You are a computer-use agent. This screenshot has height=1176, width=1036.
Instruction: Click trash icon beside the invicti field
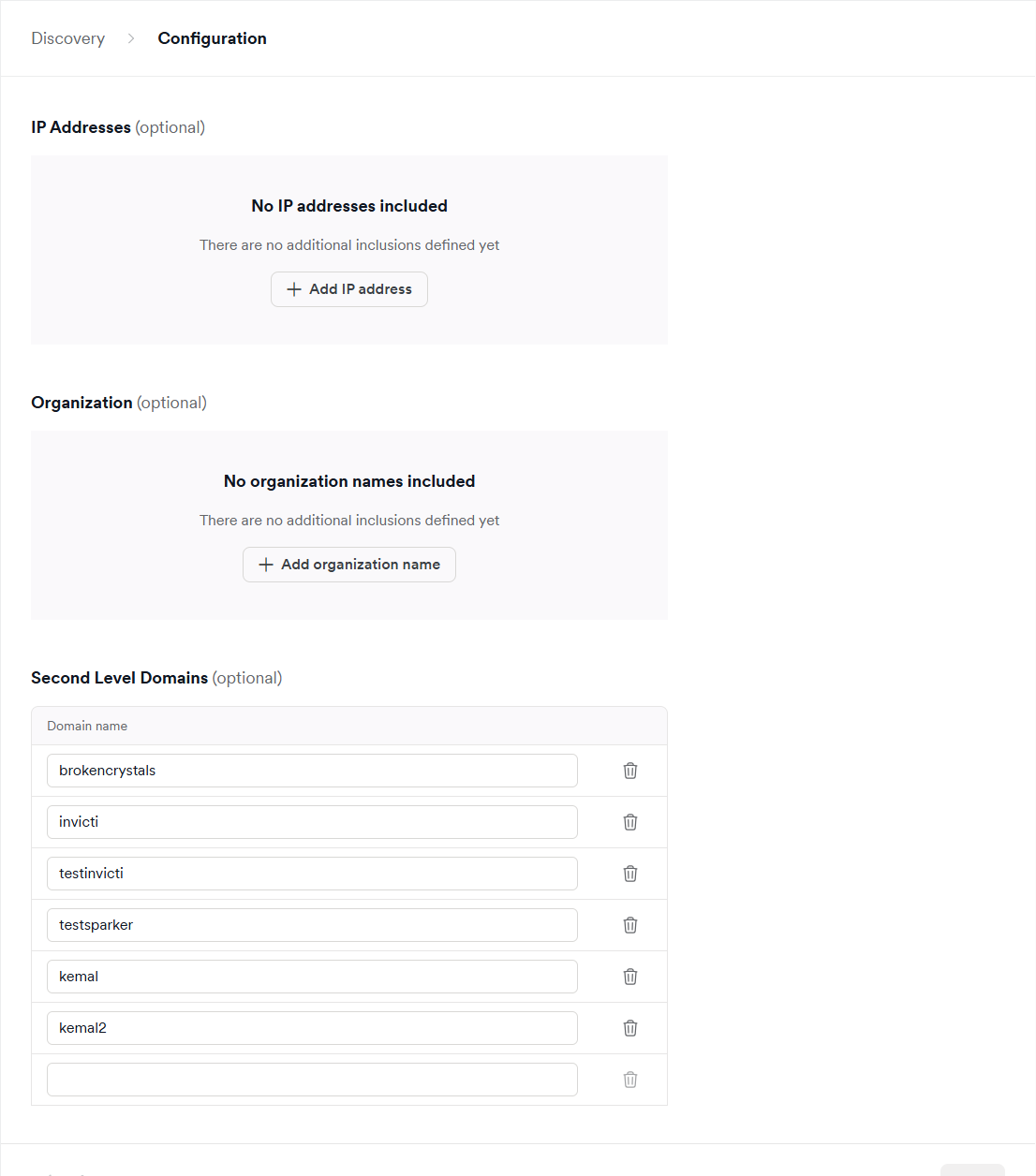tap(630, 822)
